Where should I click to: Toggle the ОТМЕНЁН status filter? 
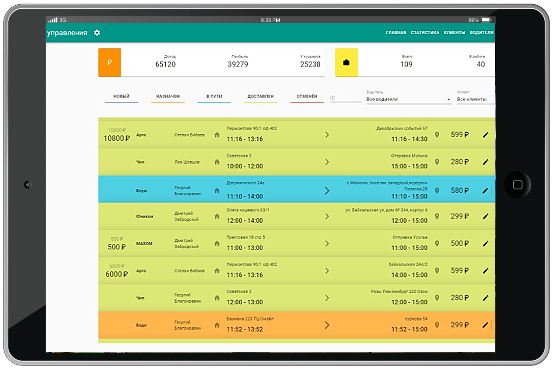[x=307, y=96]
